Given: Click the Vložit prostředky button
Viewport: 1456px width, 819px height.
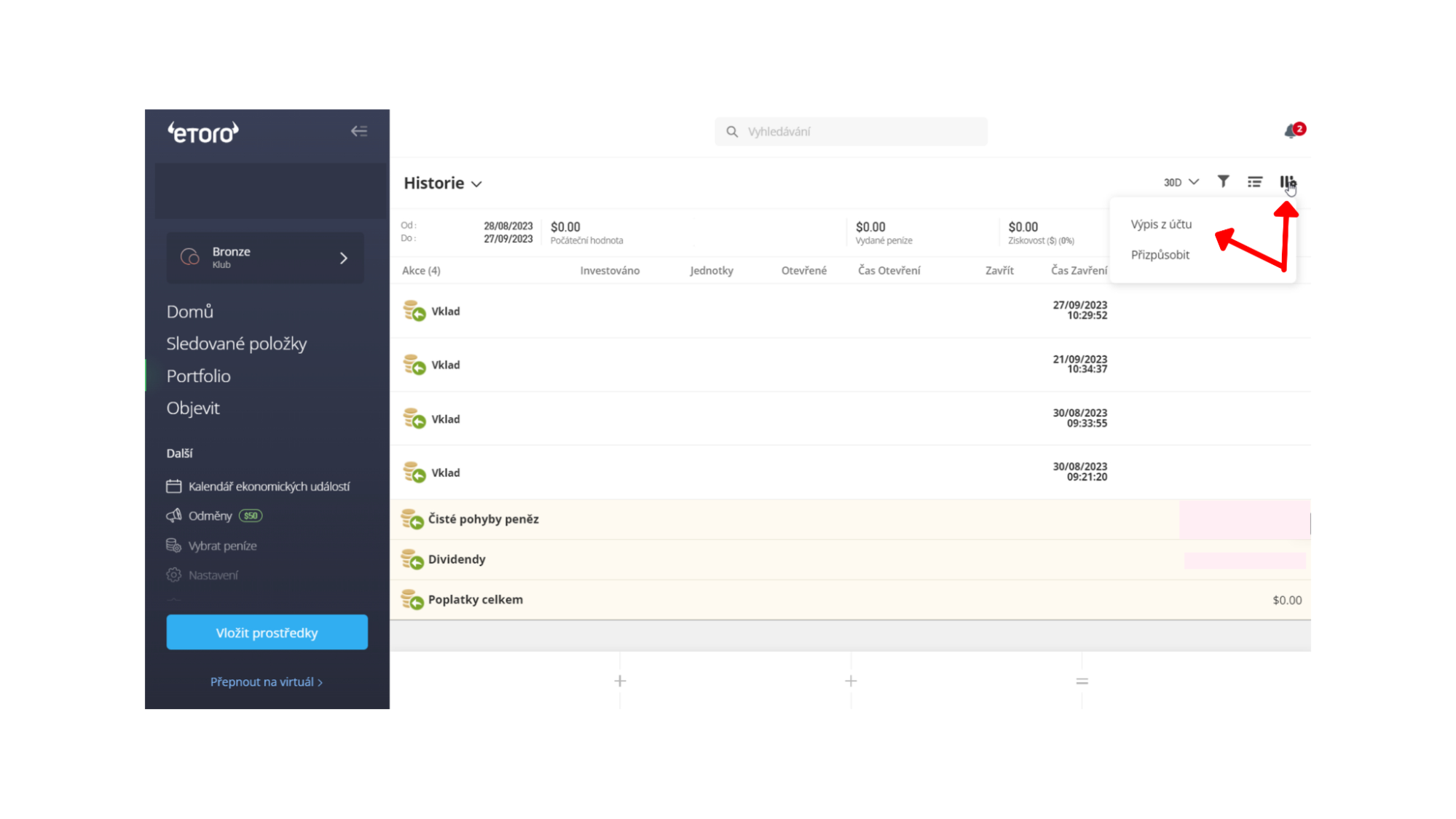Looking at the screenshot, I should tap(267, 632).
